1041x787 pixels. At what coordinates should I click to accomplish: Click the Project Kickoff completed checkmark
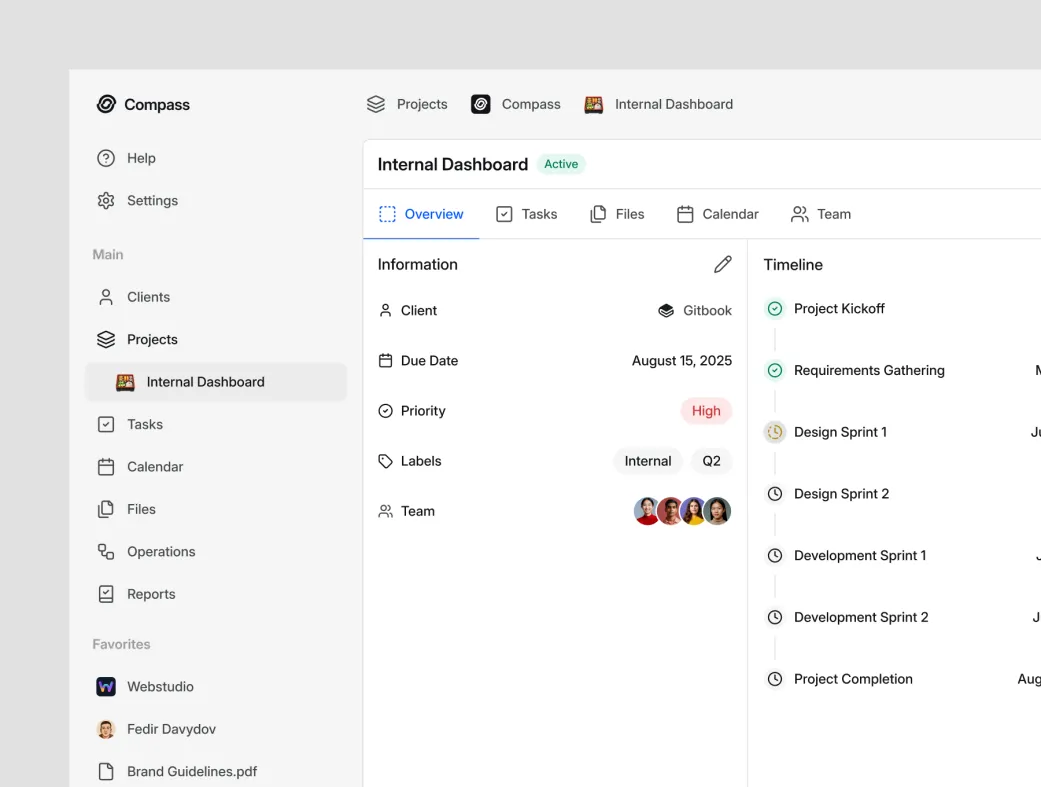tap(775, 309)
